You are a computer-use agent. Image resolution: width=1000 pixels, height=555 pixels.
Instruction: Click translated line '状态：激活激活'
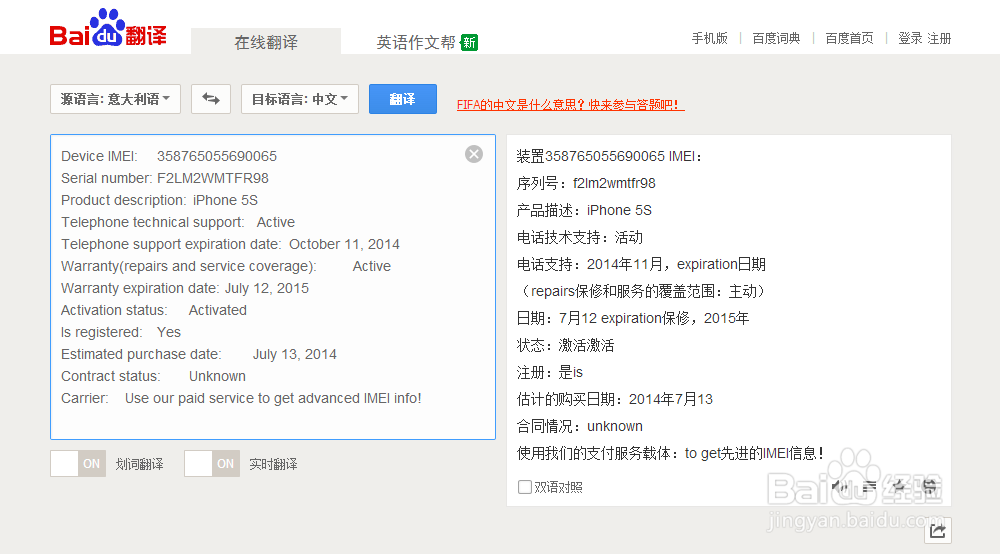[565, 346]
